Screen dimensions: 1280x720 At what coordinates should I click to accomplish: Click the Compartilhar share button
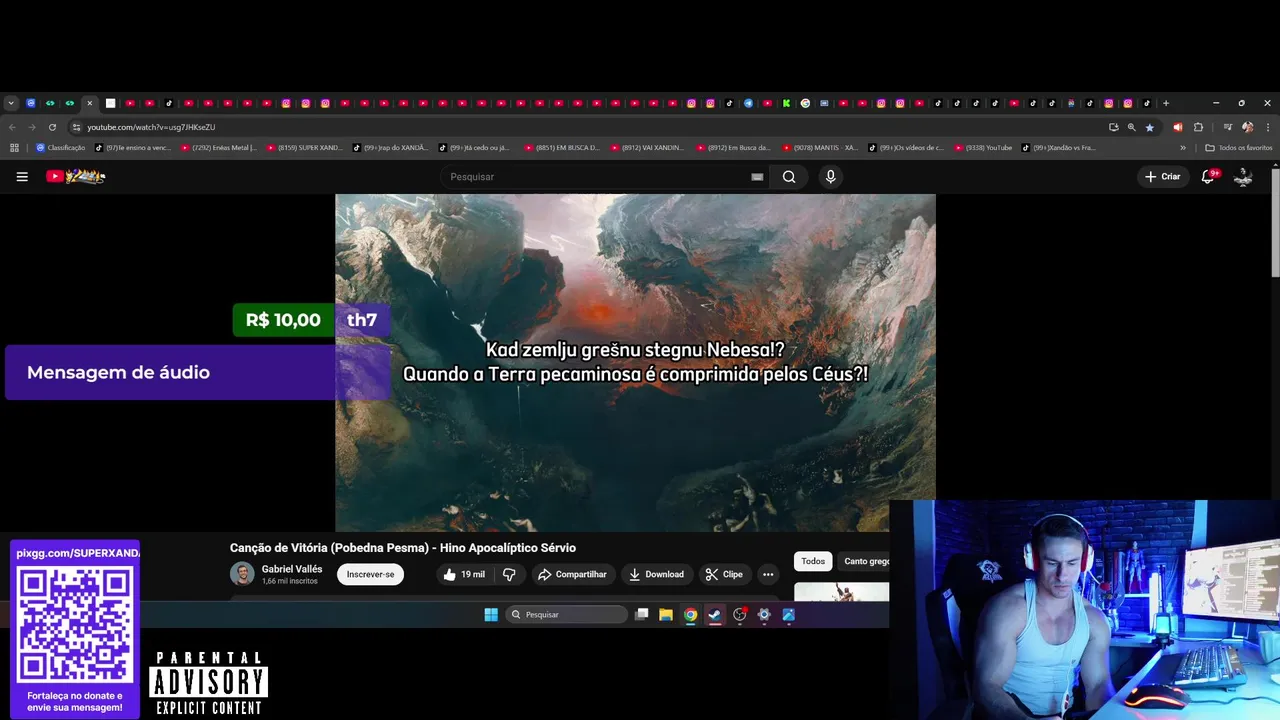pos(572,574)
